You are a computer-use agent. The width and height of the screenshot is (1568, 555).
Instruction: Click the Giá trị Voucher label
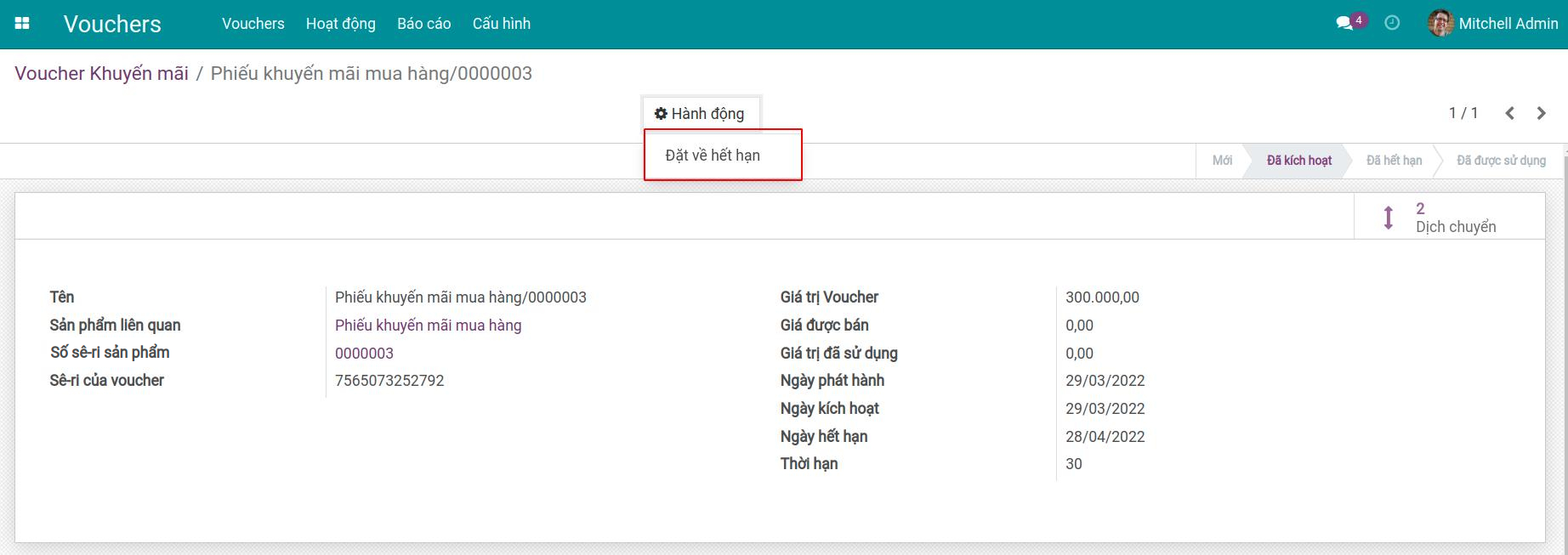[829, 297]
